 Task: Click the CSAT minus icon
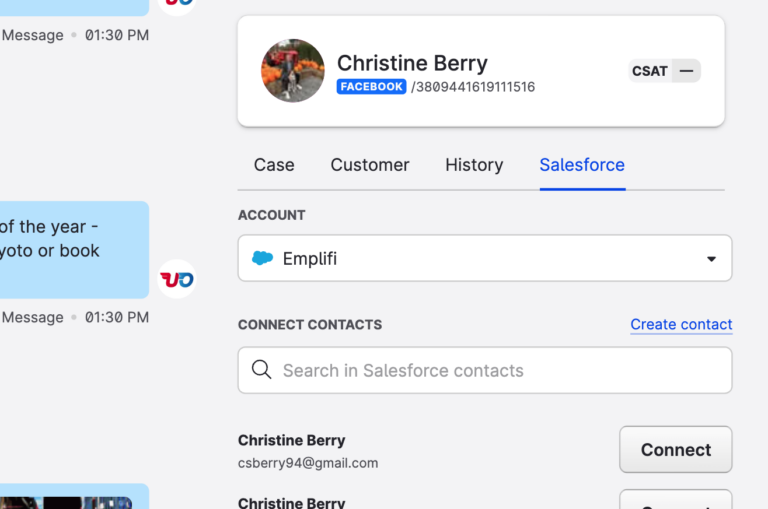point(687,71)
